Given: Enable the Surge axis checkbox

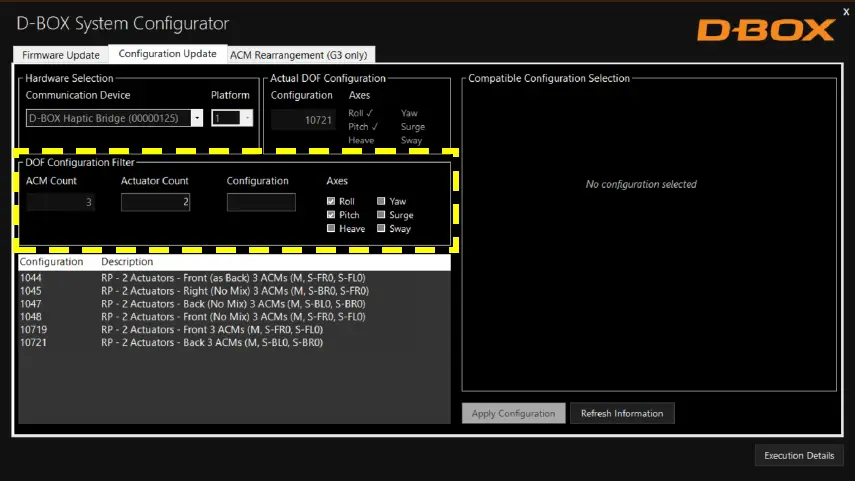Looking at the screenshot, I should [x=381, y=215].
